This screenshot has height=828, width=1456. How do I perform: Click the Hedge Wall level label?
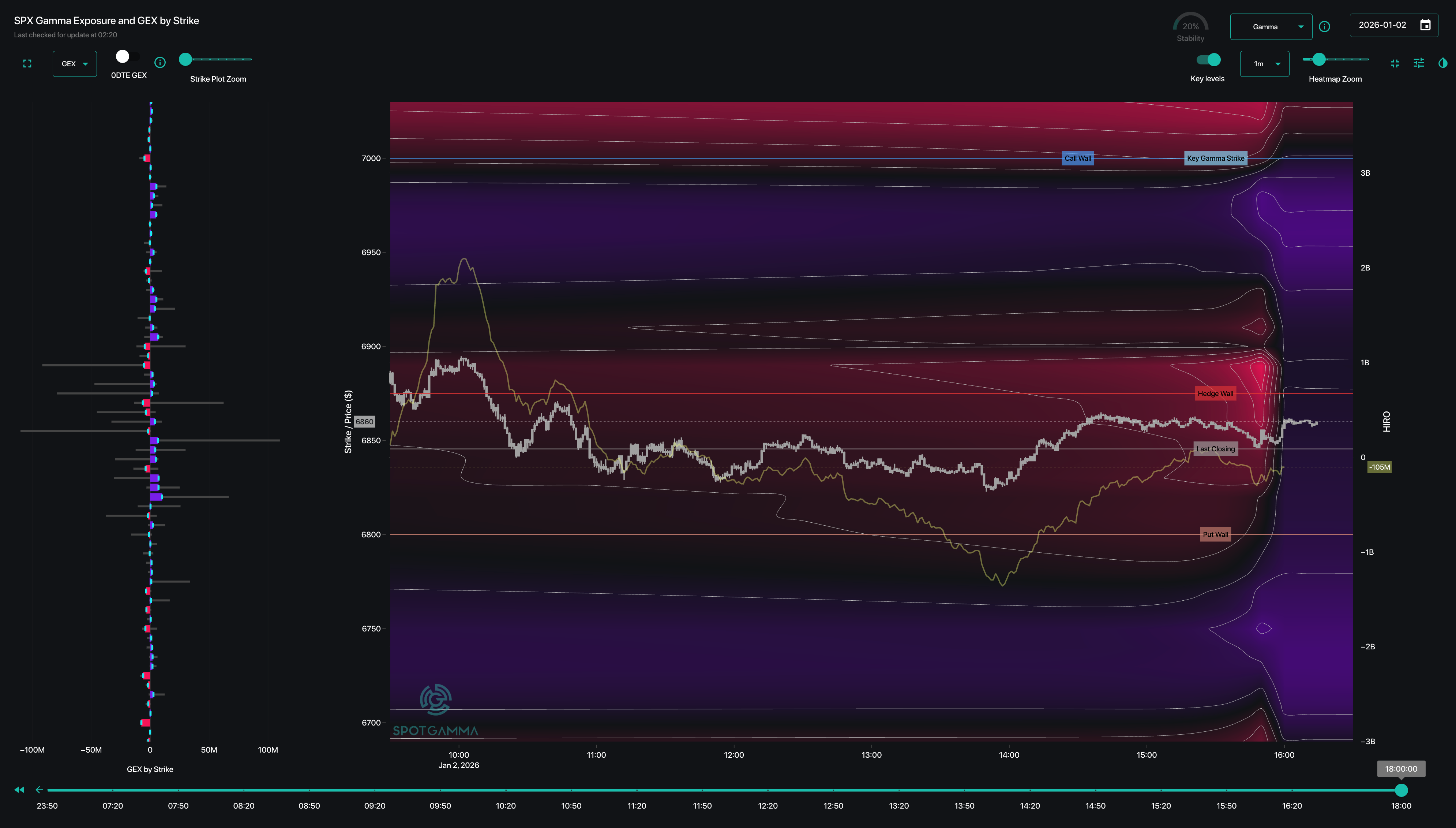[1215, 394]
